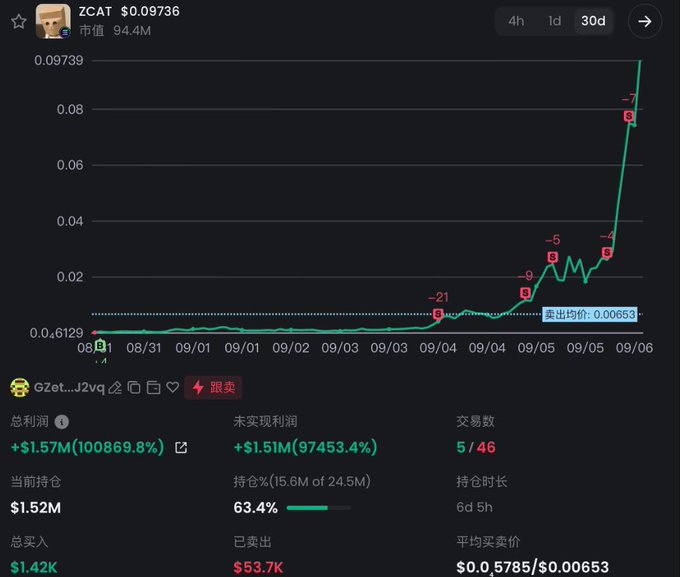Click the GZet...J2vq wallet address
This screenshot has height=577, width=680.
click(69, 387)
